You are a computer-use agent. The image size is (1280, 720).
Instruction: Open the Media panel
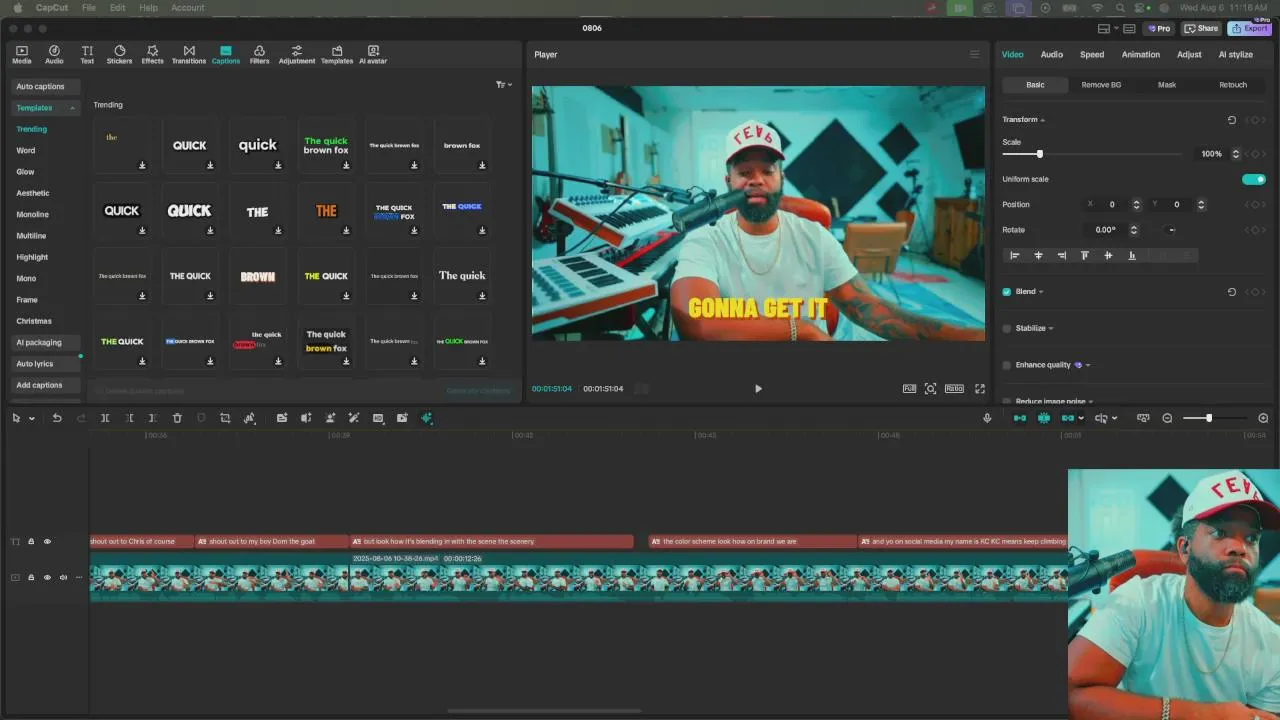tap(21, 55)
